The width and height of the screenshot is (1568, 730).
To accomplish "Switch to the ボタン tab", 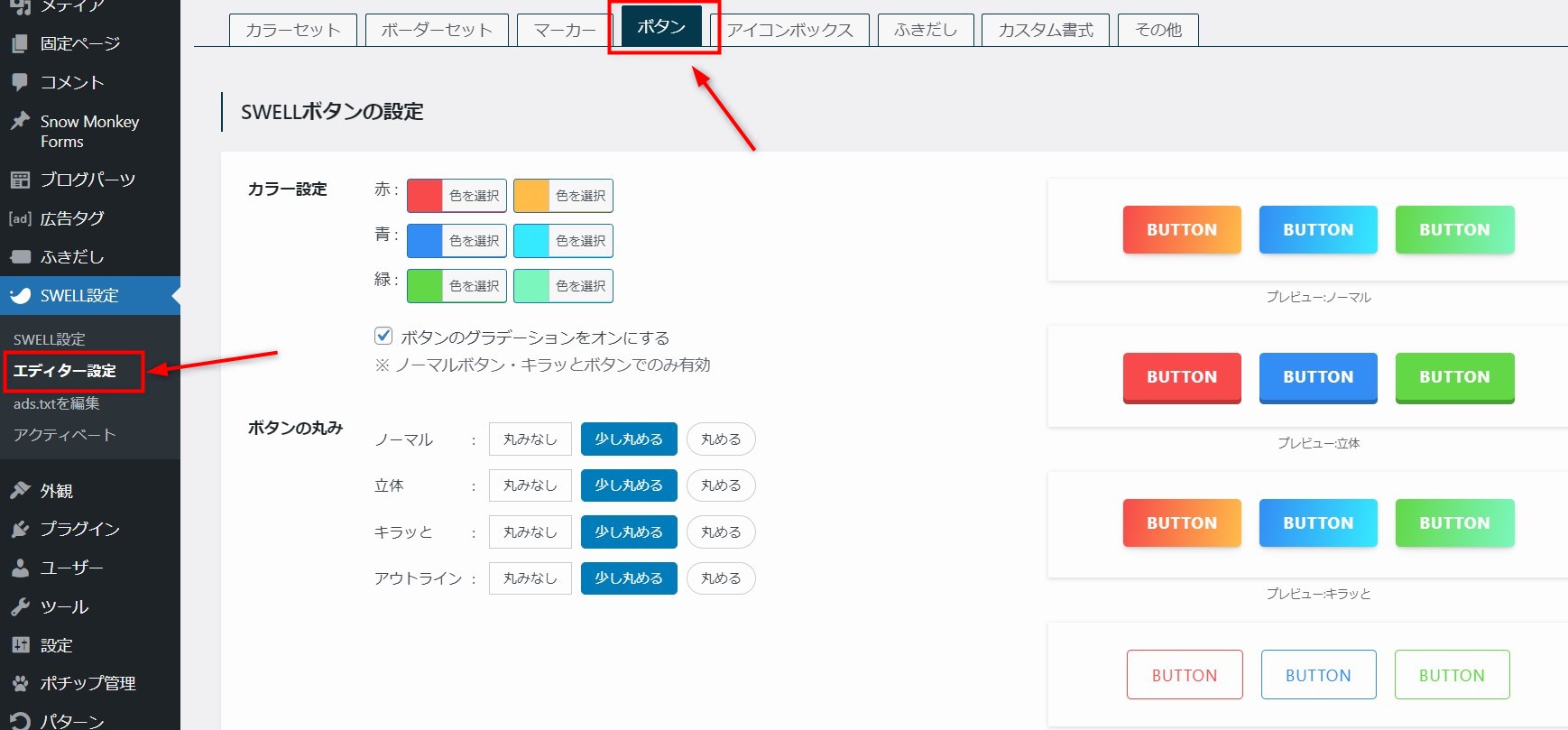I will click(x=661, y=27).
